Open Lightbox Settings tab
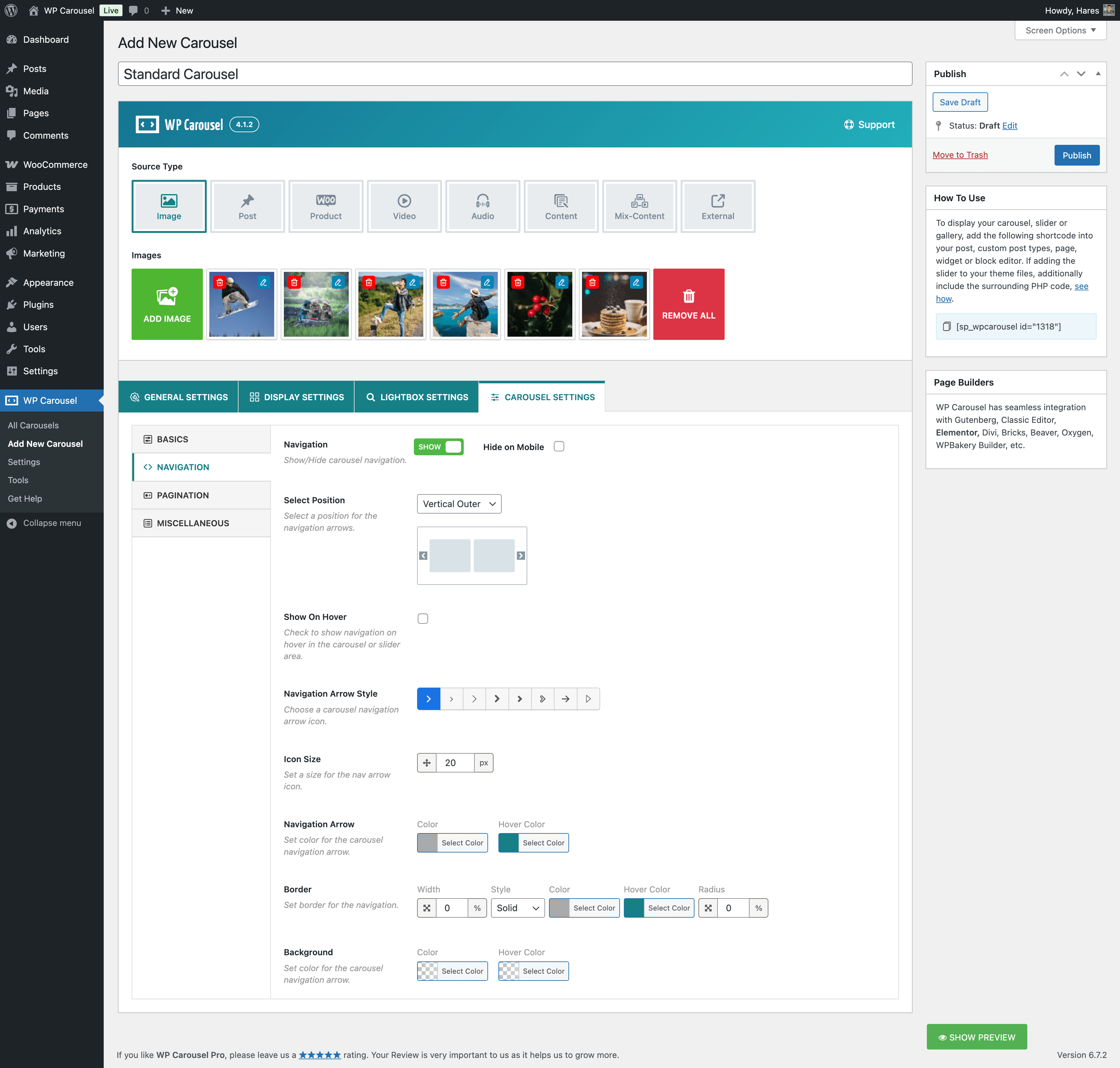 (x=416, y=397)
